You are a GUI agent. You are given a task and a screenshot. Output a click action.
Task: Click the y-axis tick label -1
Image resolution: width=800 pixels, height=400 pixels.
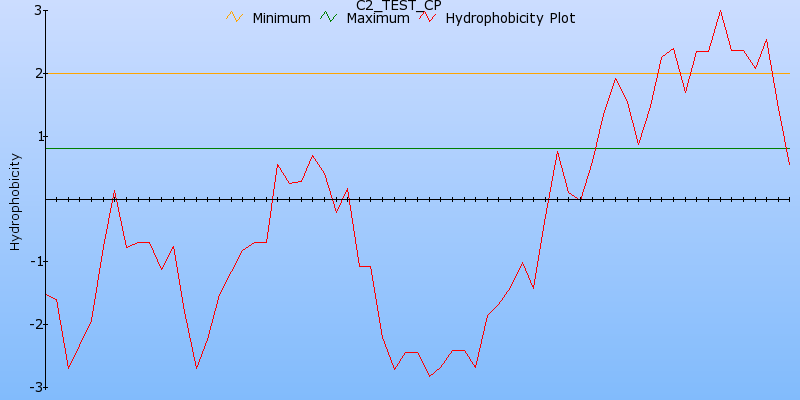coord(35,262)
